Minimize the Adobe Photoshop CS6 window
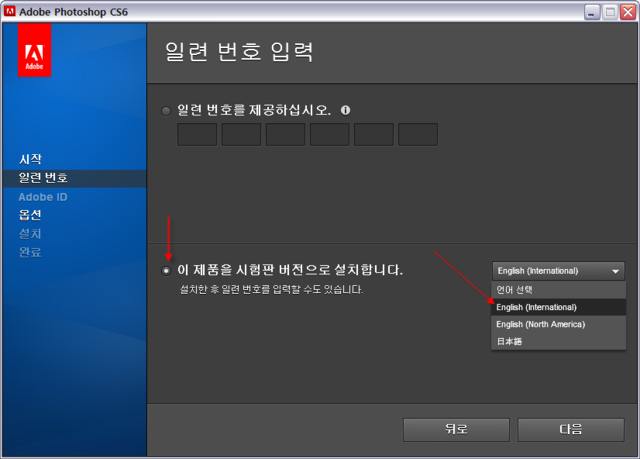 pos(592,12)
